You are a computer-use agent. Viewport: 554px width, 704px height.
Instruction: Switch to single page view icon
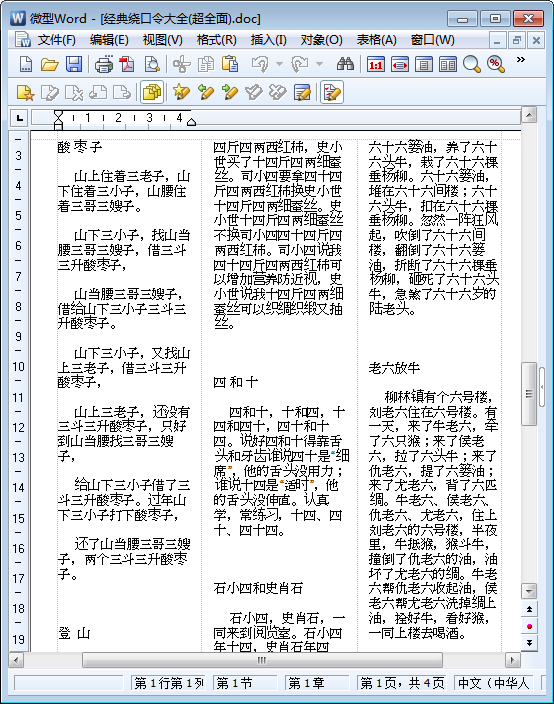coord(424,65)
